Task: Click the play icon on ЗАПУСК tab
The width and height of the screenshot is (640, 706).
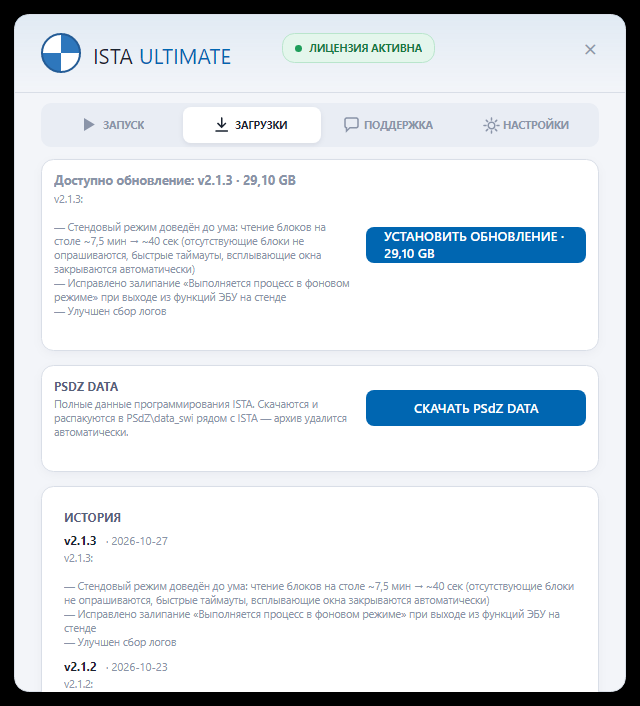Action: (89, 125)
